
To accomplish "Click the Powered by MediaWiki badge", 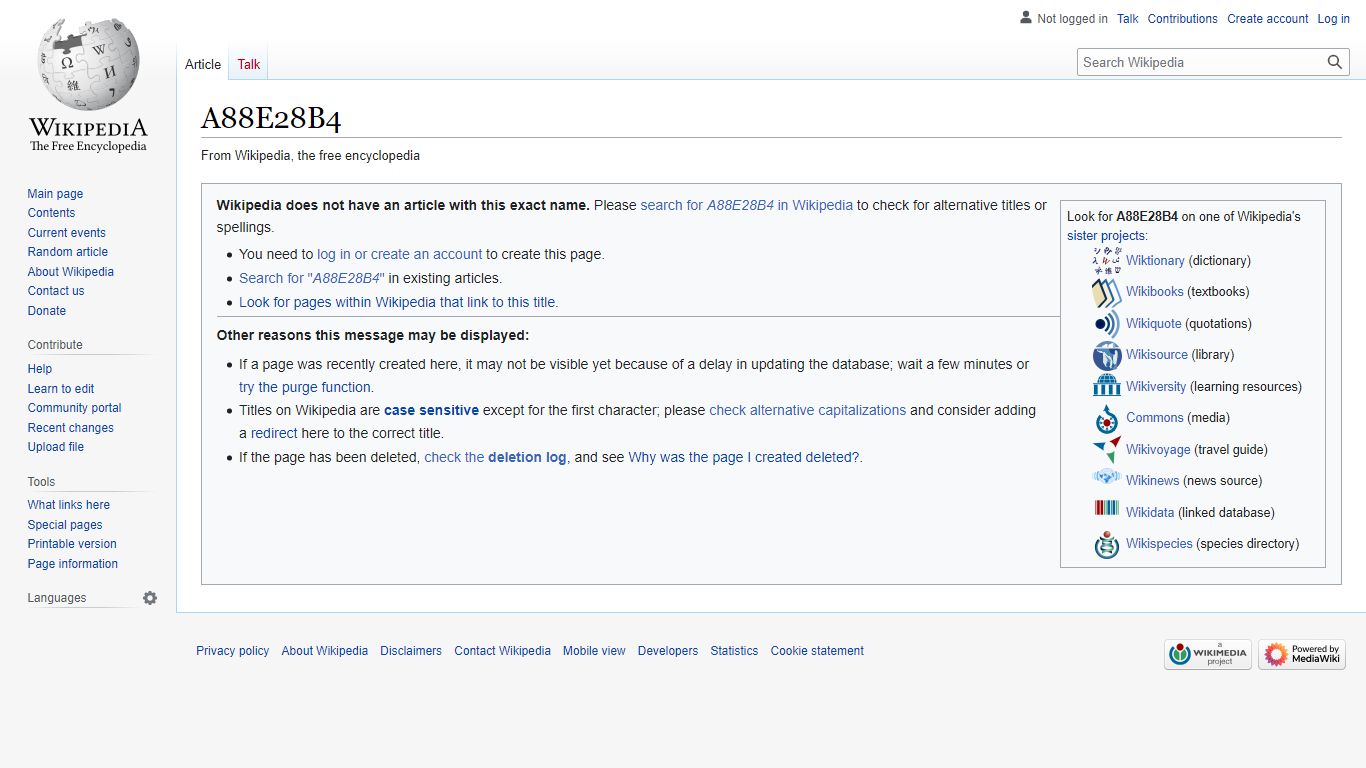I will click(1302, 655).
